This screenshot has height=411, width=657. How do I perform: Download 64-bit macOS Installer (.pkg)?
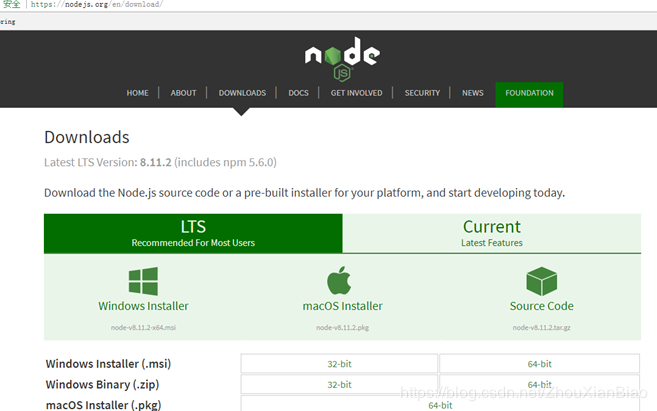pos(440,404)
